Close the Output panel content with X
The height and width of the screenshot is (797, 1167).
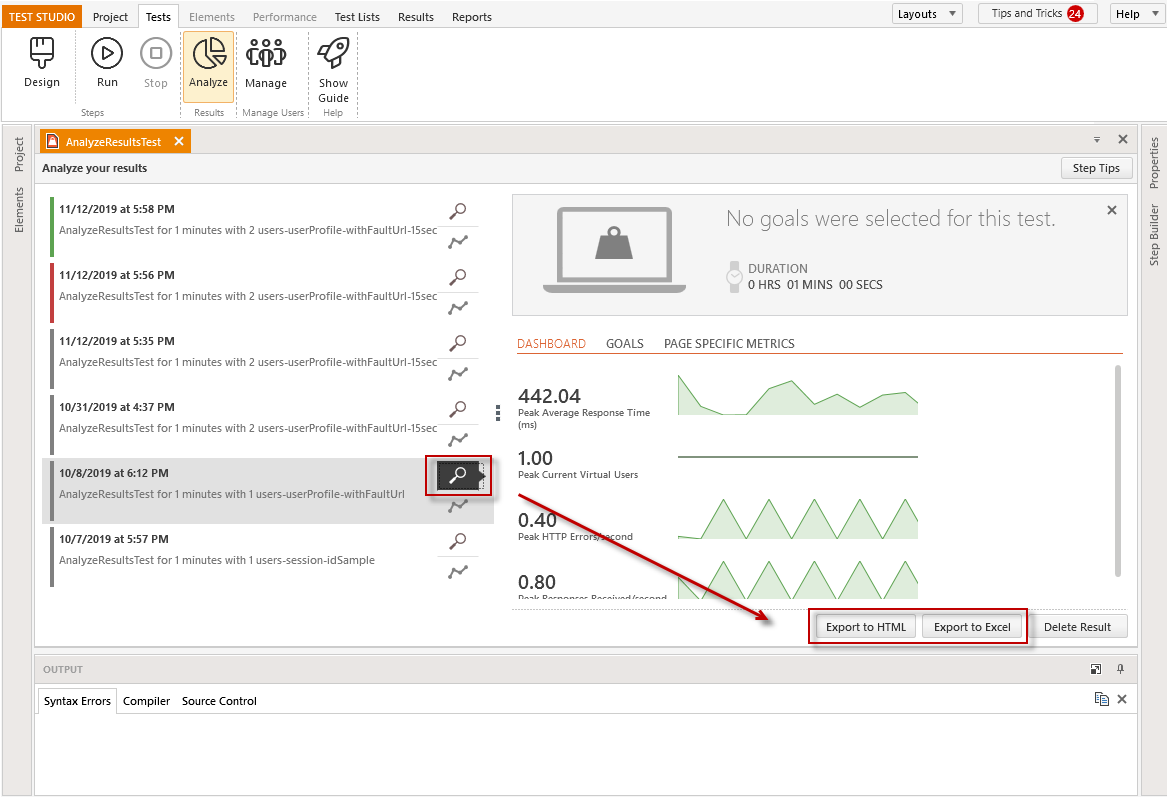pos(1122,699)
